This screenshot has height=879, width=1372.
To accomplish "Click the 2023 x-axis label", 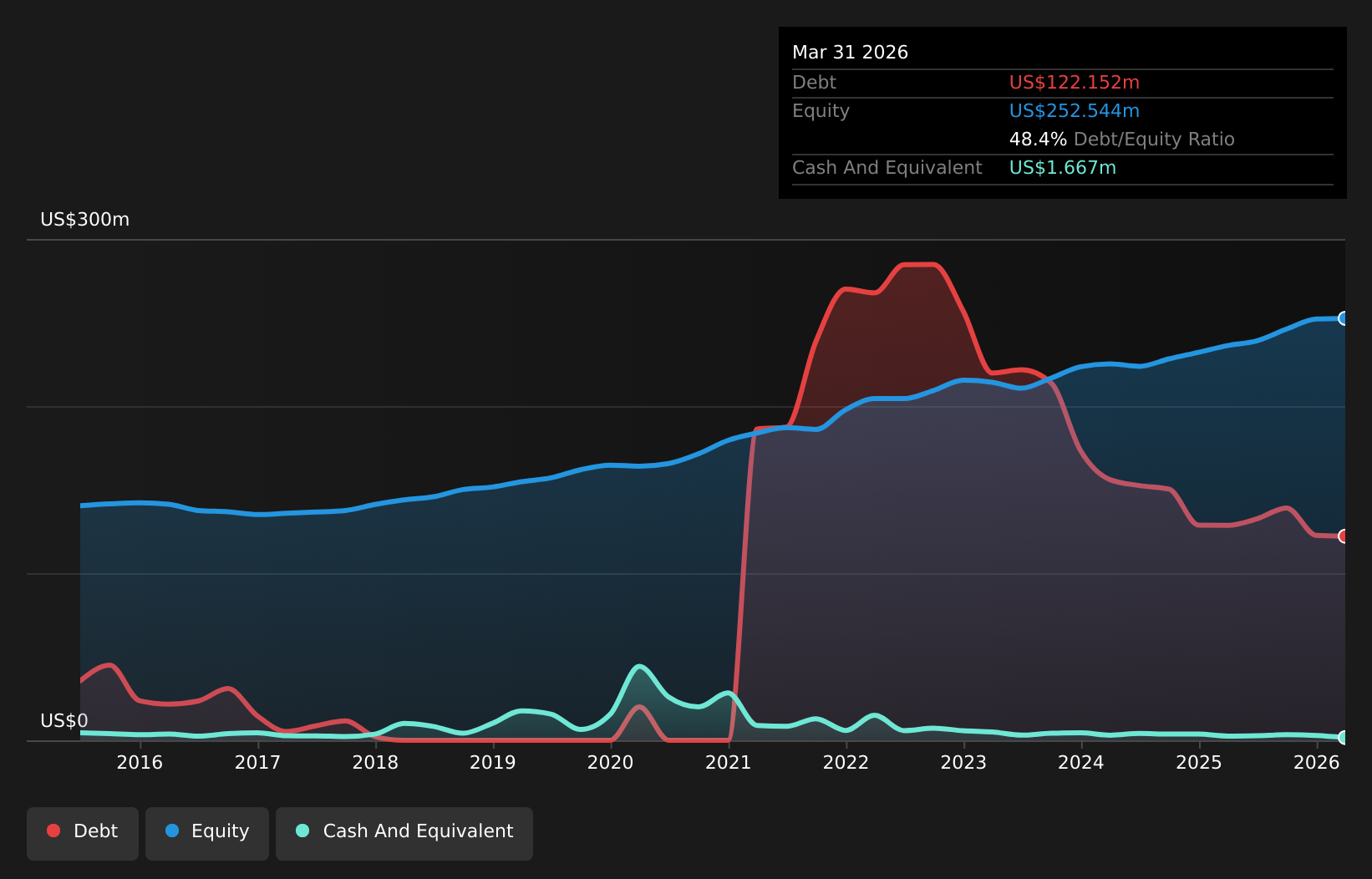I will 963,763.
